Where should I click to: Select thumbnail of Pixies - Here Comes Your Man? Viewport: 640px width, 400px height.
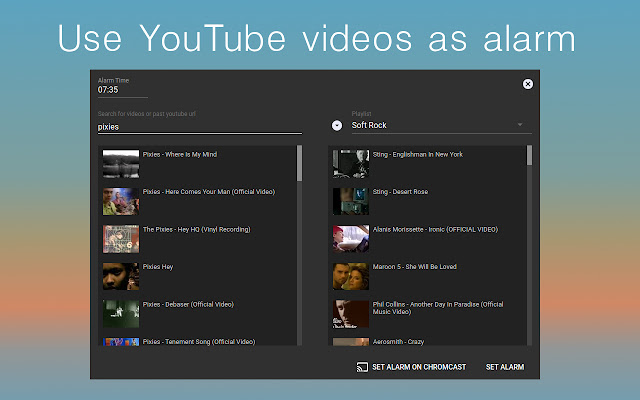pyautogui.click(x=121, y=202)
